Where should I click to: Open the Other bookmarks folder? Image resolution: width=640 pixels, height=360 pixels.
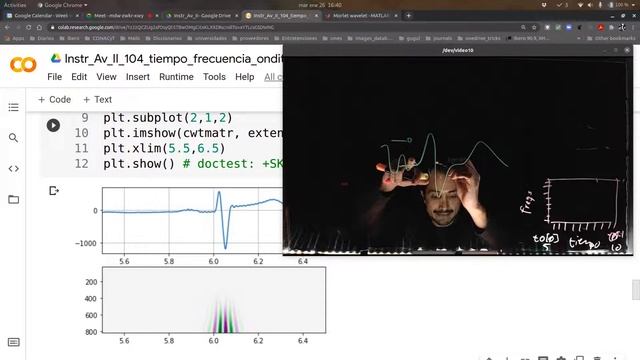[611, 38]
